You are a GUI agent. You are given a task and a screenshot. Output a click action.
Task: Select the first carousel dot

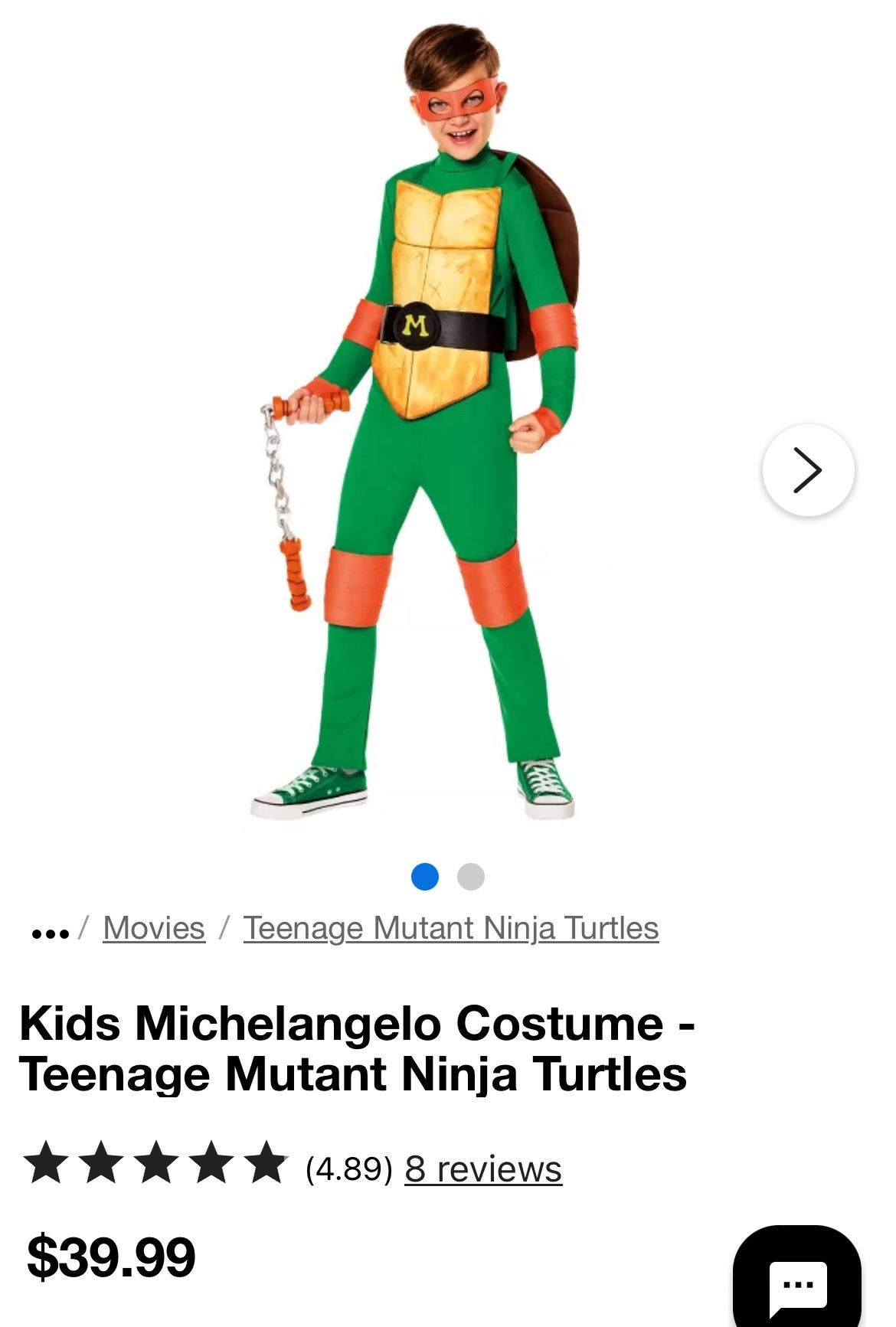(x=425, y=876)
